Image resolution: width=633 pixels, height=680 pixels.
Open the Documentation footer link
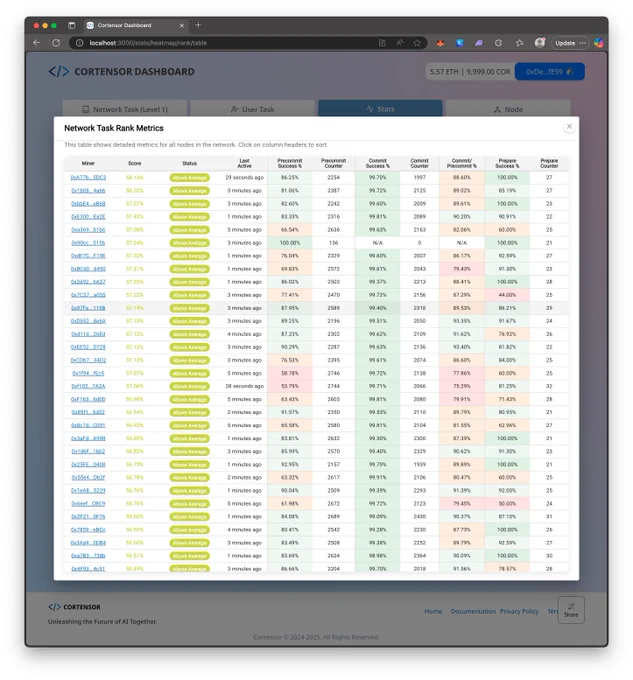pos(473,611)
